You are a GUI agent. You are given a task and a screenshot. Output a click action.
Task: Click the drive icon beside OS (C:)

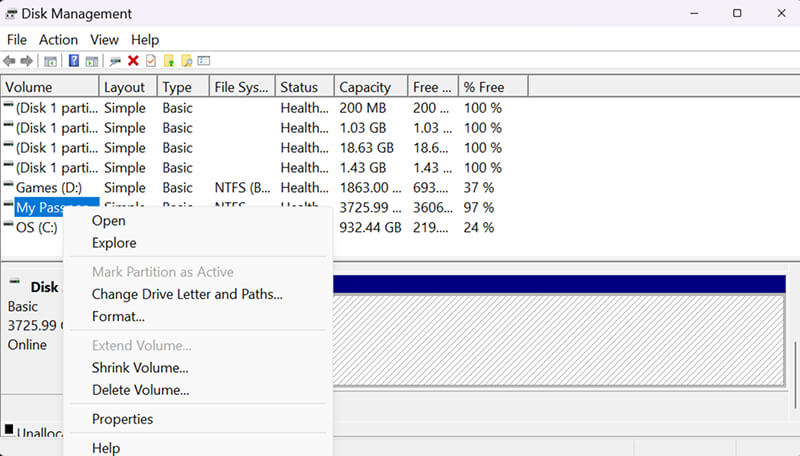click(x=8, y=224)
